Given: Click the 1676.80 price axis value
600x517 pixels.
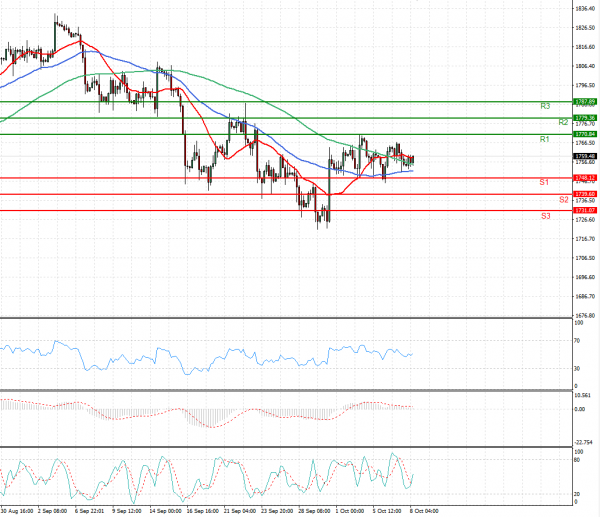Looking at the screenshot, I should coord(585,316).
